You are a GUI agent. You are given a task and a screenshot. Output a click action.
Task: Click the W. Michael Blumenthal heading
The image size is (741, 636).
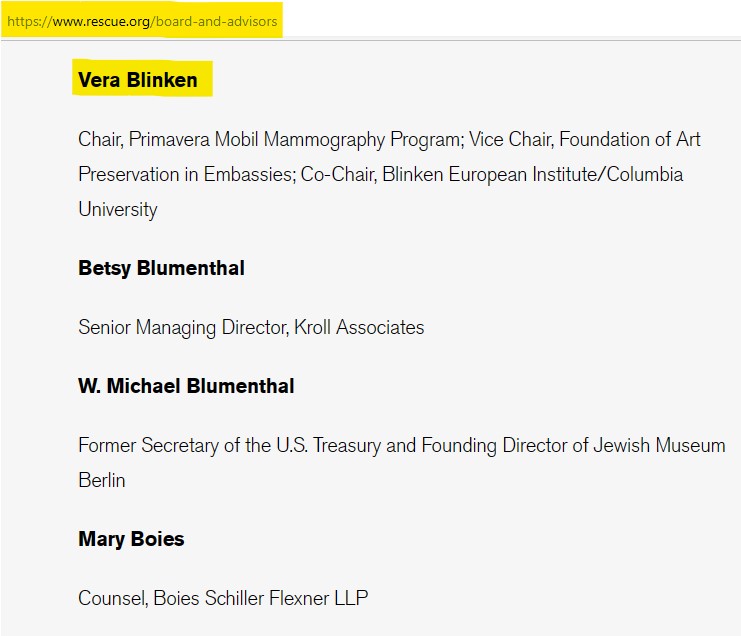(x=186, y=386)
